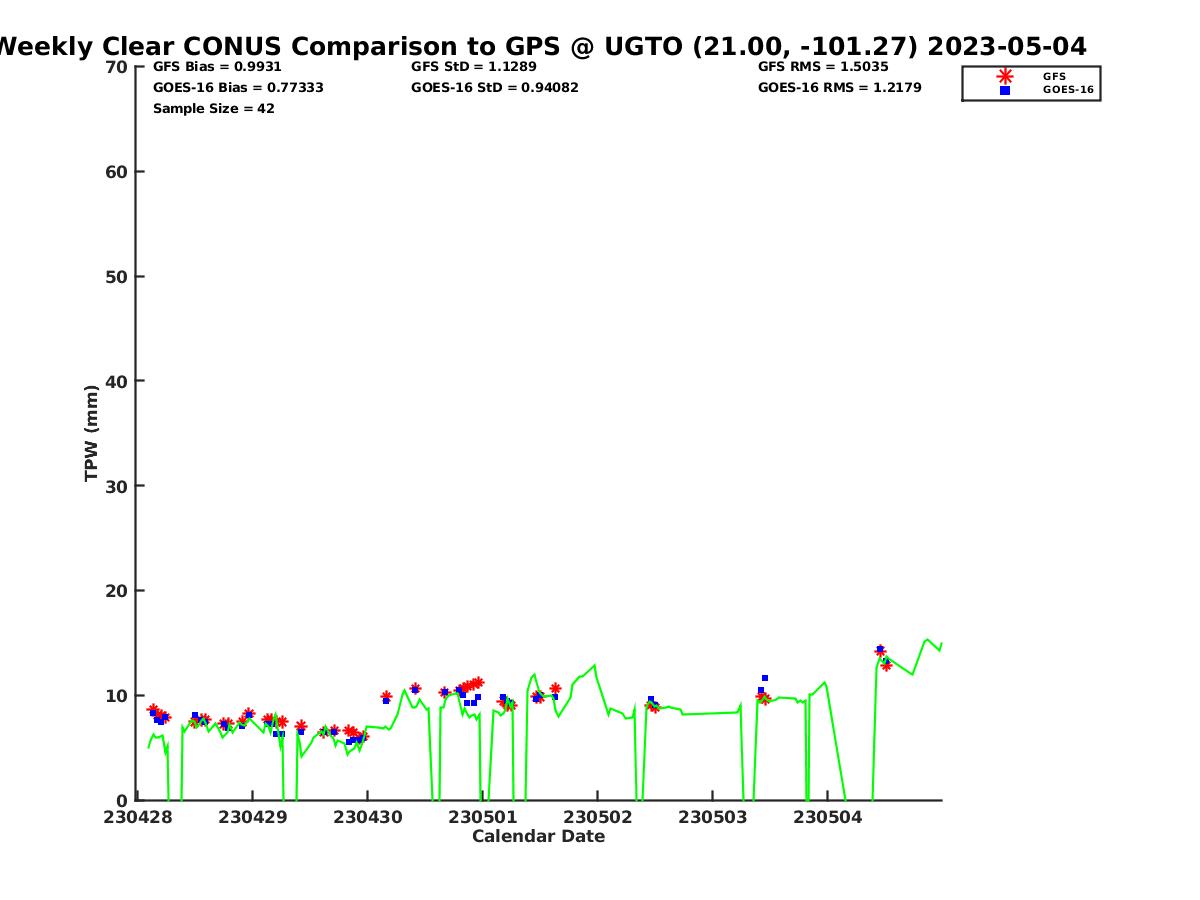Click the 230502 x-axis tick label

(x=597, y=817)
